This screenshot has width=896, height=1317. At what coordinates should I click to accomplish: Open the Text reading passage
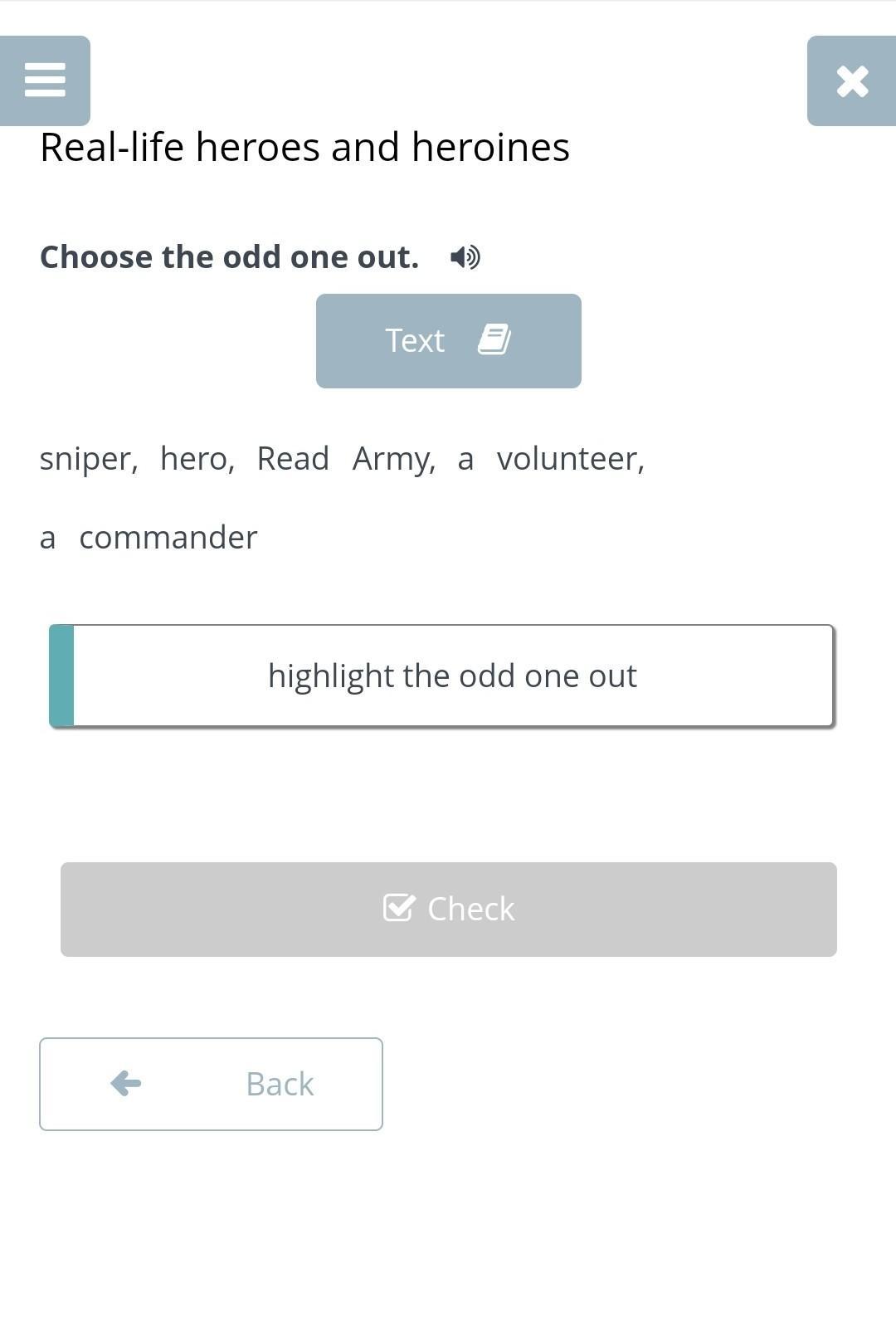pos(448,341)
